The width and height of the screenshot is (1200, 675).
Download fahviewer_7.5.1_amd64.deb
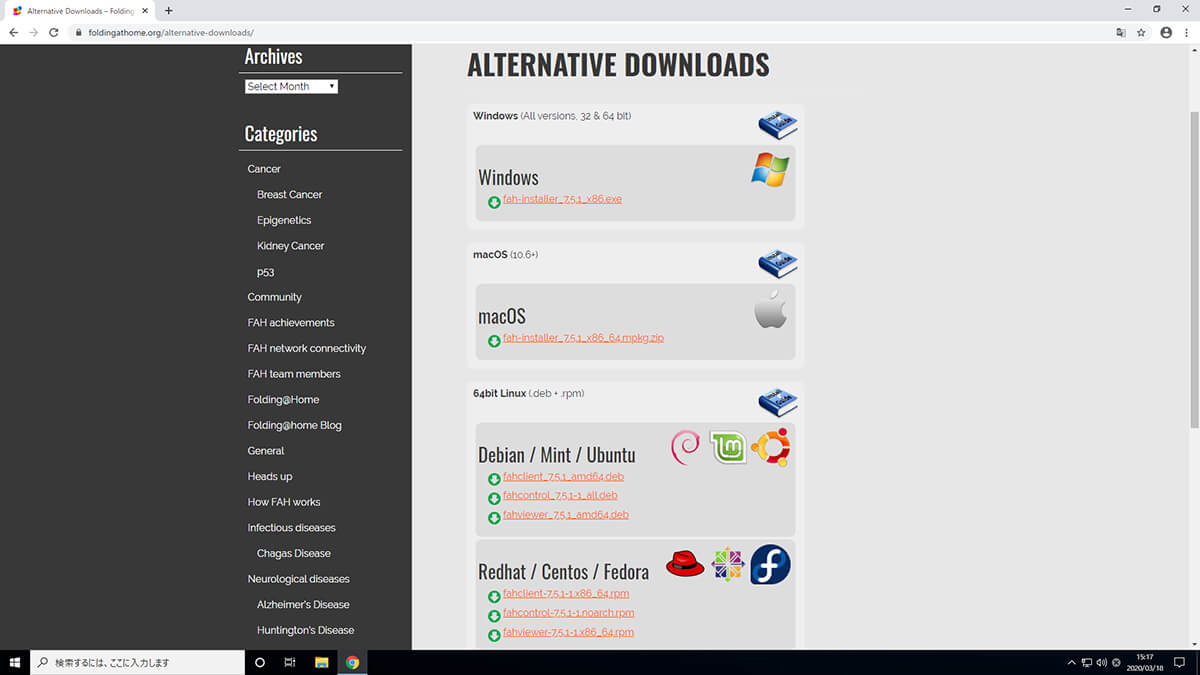point(566,515)
